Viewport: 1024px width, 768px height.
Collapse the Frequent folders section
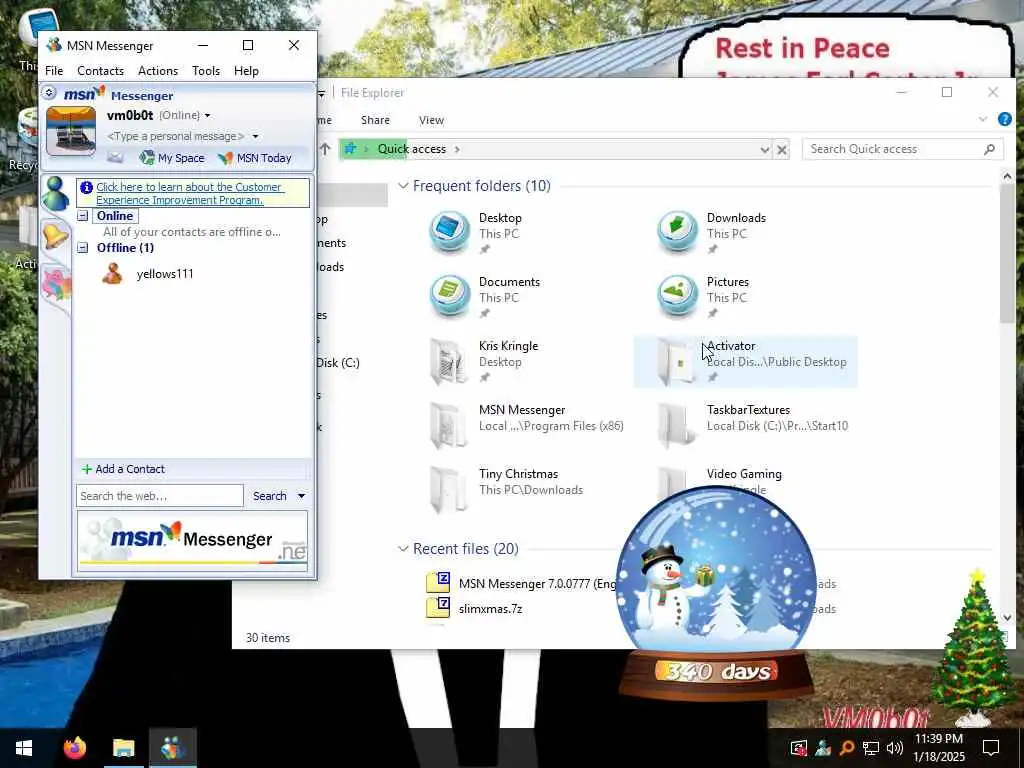[x=403, y=186]
